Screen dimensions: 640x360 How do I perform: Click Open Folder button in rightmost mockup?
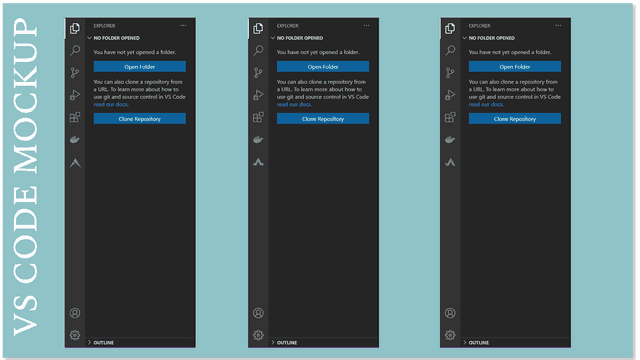[x=515, y=67]
